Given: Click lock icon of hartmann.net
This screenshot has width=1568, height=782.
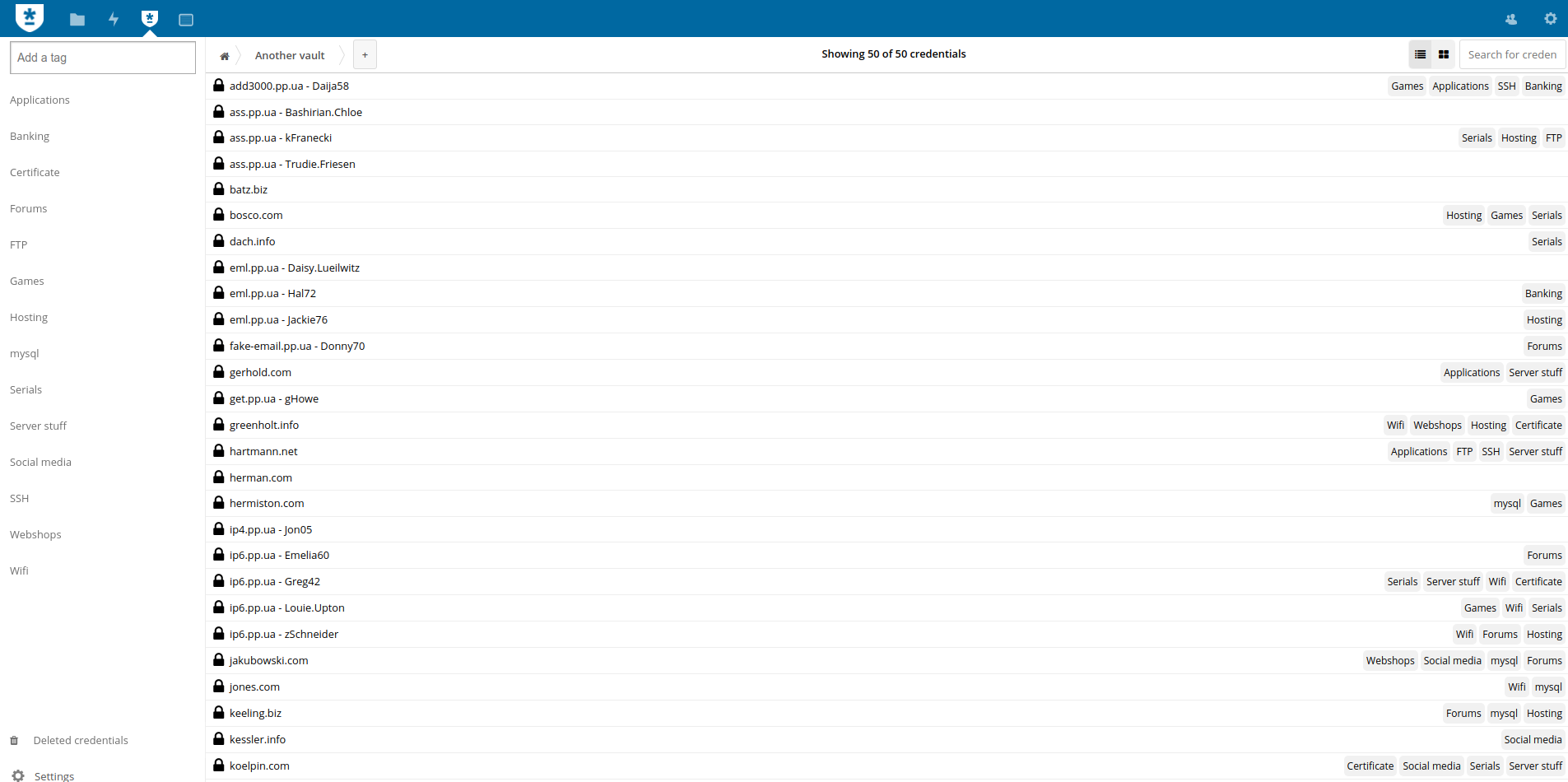Looking at the screenshot, I should (218, 450).
